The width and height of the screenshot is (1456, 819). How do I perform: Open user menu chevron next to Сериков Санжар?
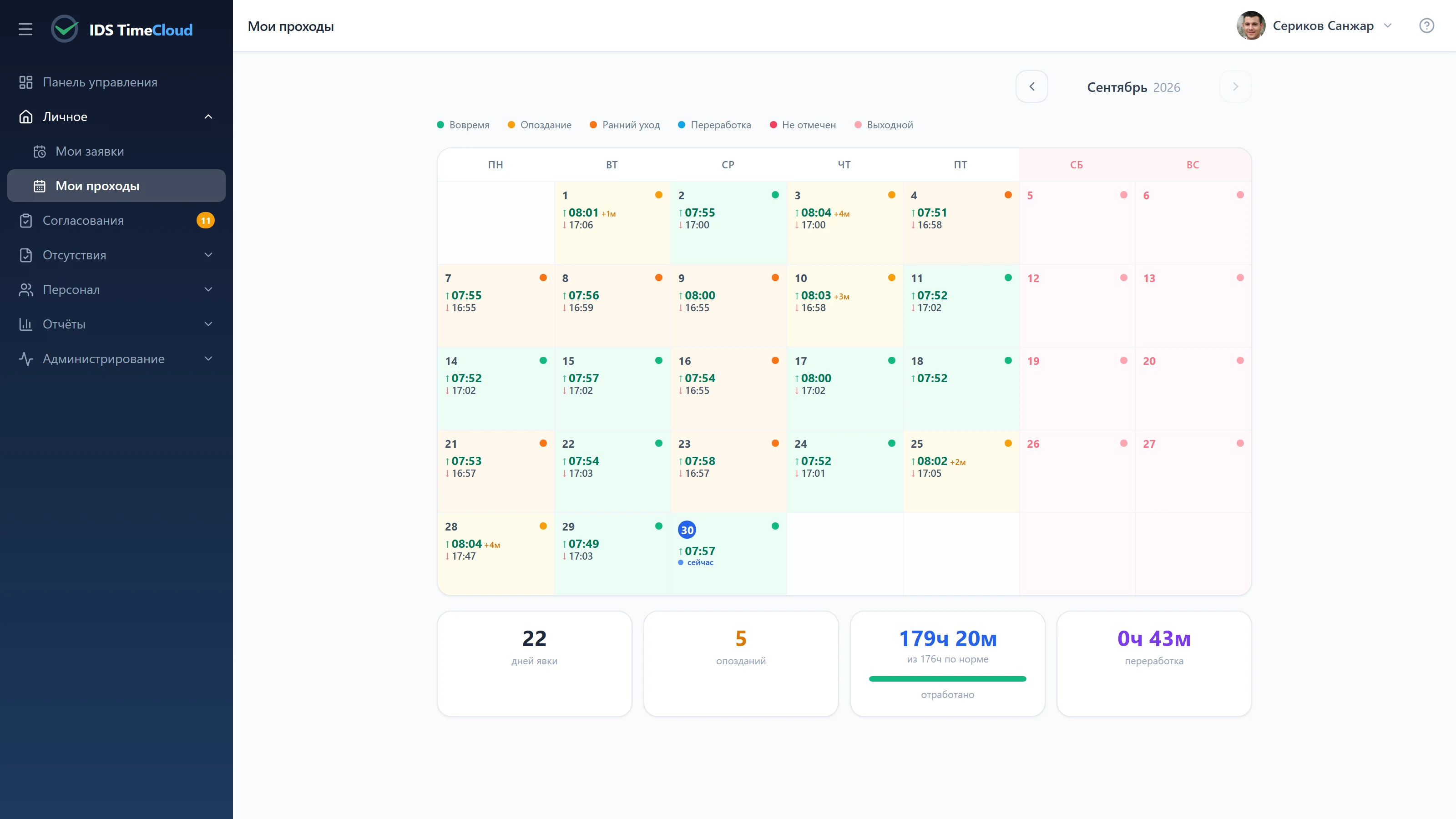(x=1388, y=25)
